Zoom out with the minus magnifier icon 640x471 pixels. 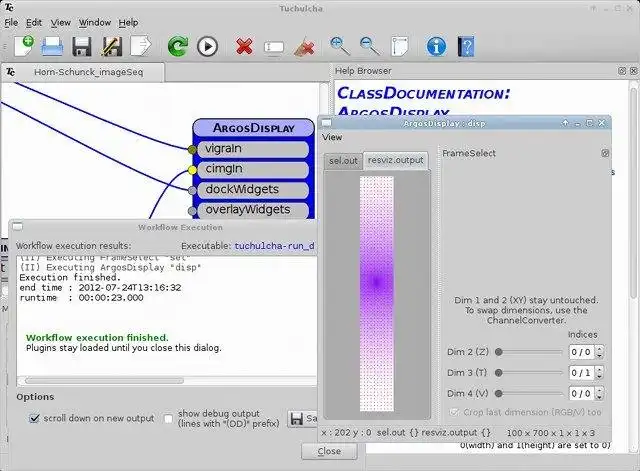(370, 46)
